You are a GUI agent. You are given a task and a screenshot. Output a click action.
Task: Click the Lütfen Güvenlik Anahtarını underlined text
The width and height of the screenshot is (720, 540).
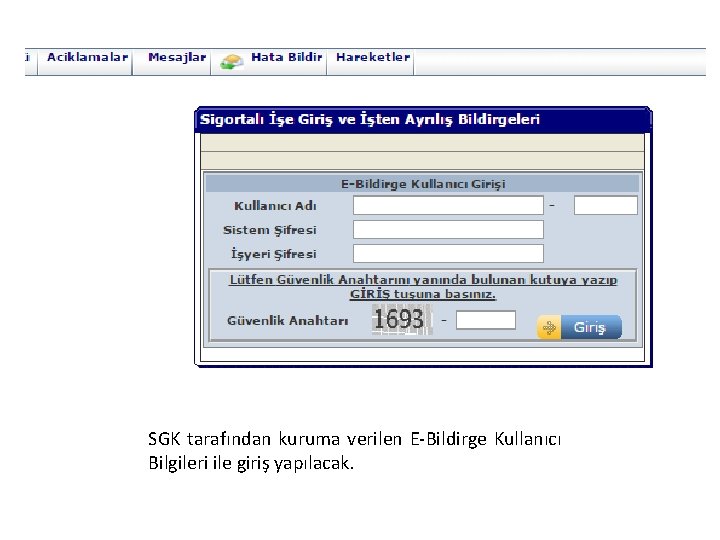coord(423,287)
